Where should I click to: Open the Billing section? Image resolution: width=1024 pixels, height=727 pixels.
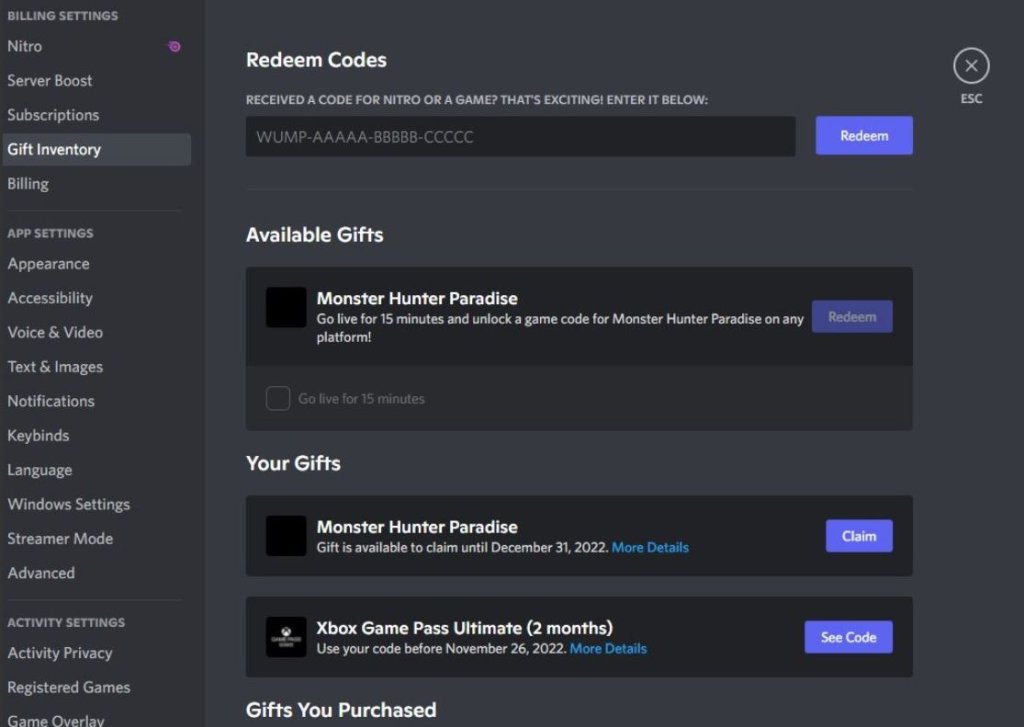tap(28, 184)
